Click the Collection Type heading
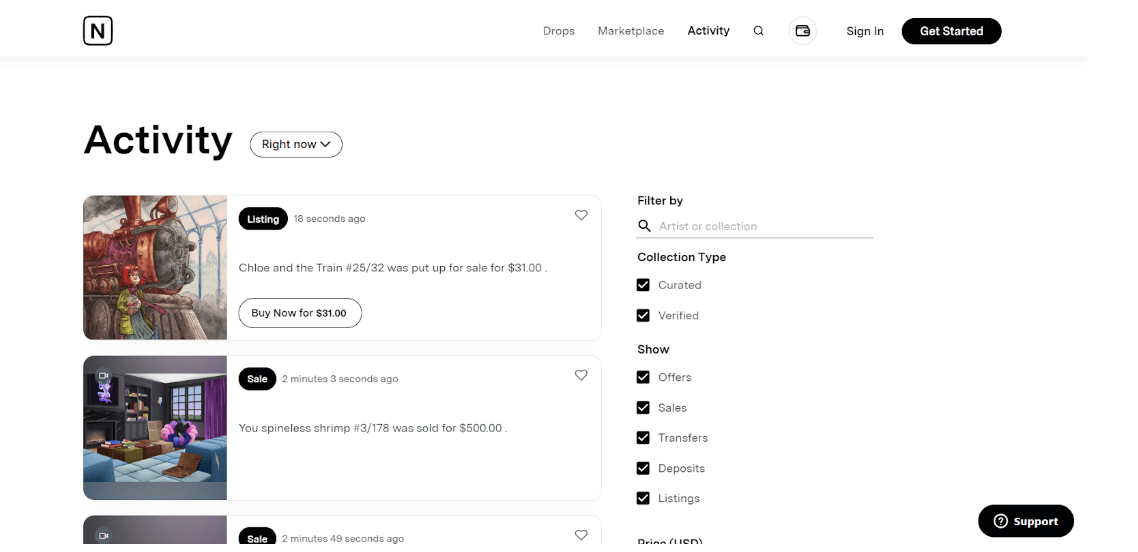Screen dimensions: 1138x552 [x=681, y=257]
